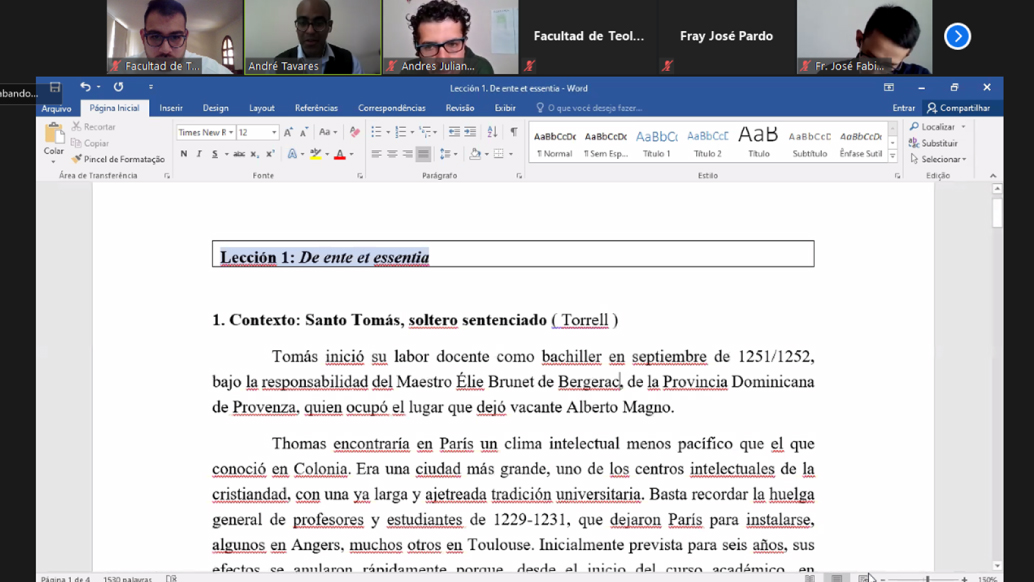Toggle yellow text highlight
1034x582 pixels.
coord(316,154)
